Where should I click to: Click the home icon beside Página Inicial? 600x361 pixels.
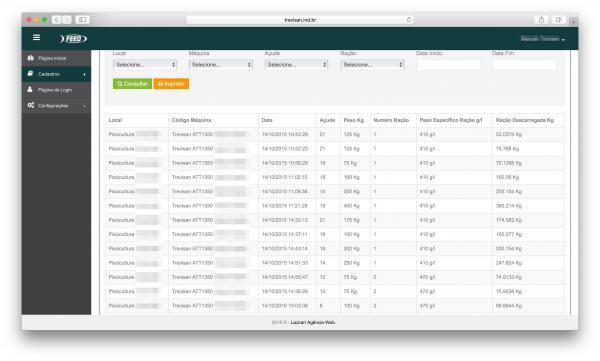pyautogui.click(x=31, y=58)
